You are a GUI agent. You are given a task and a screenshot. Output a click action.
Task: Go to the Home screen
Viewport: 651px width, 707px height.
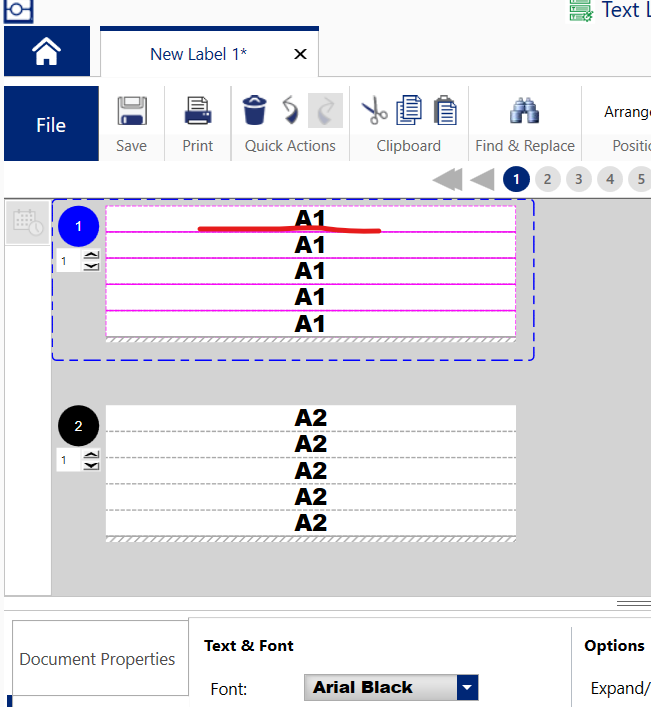tap(47, 51)
